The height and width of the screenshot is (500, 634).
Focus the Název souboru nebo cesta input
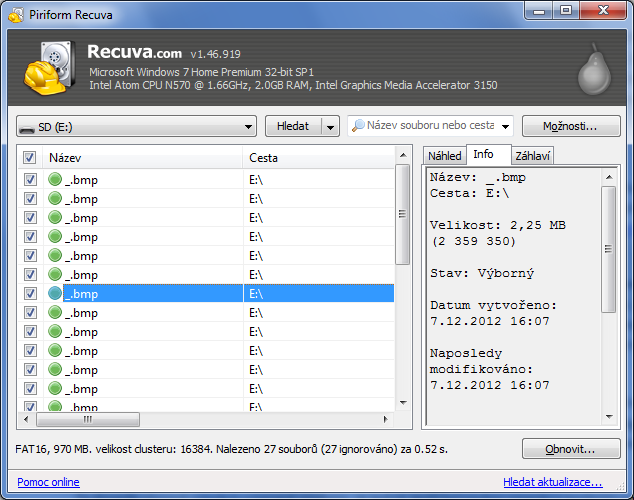point(430,126)
